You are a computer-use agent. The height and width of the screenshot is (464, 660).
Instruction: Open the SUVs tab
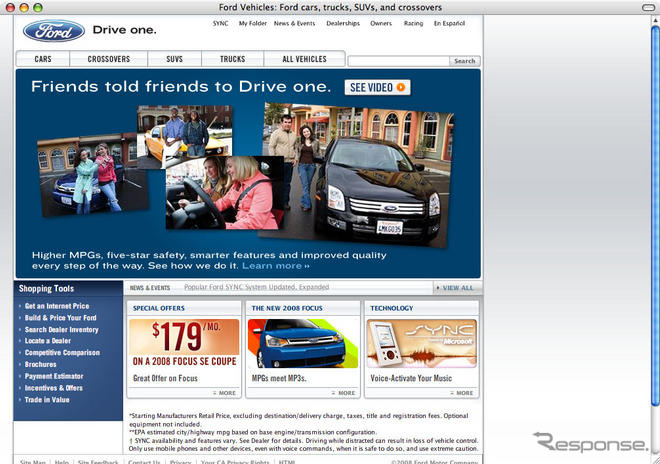click(175, 59)
